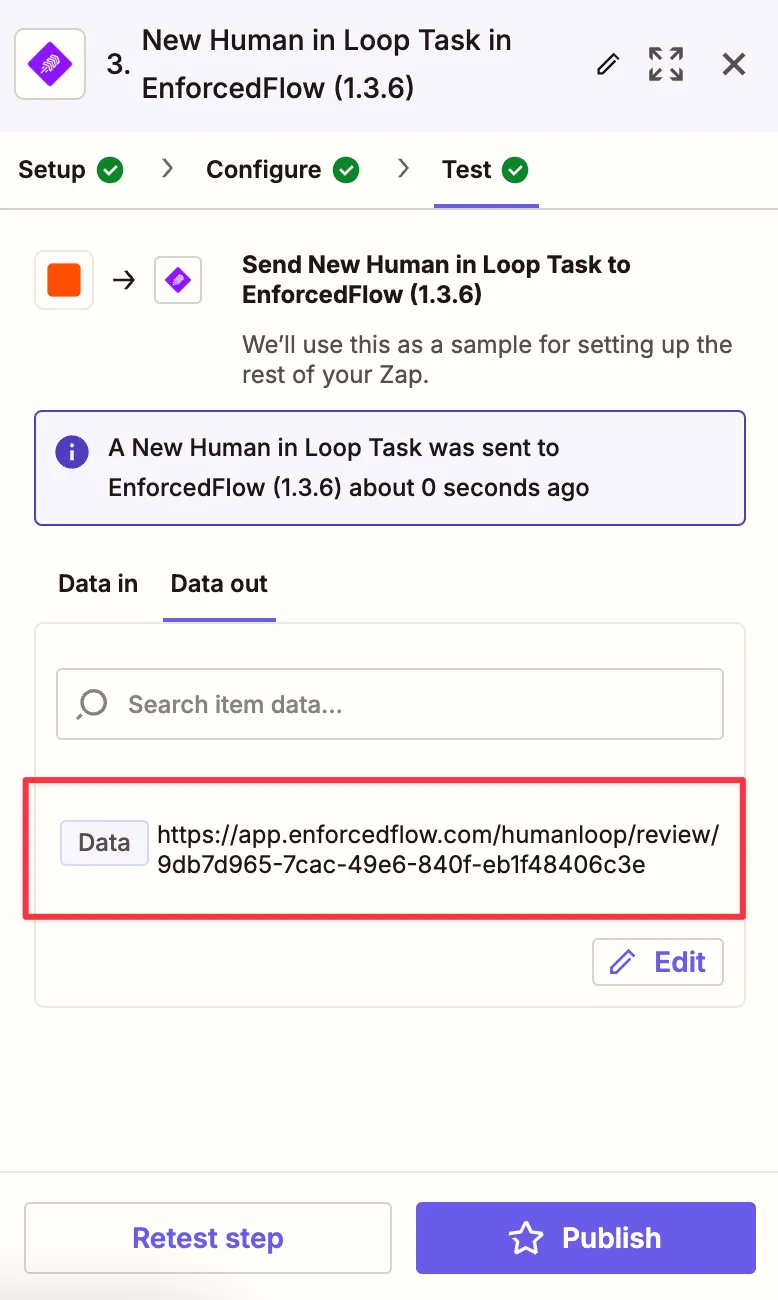Click the chevron between Configure and Test
Image resolution: width=778 pixels, height=1300 pixels.
(x=403, y=169)
